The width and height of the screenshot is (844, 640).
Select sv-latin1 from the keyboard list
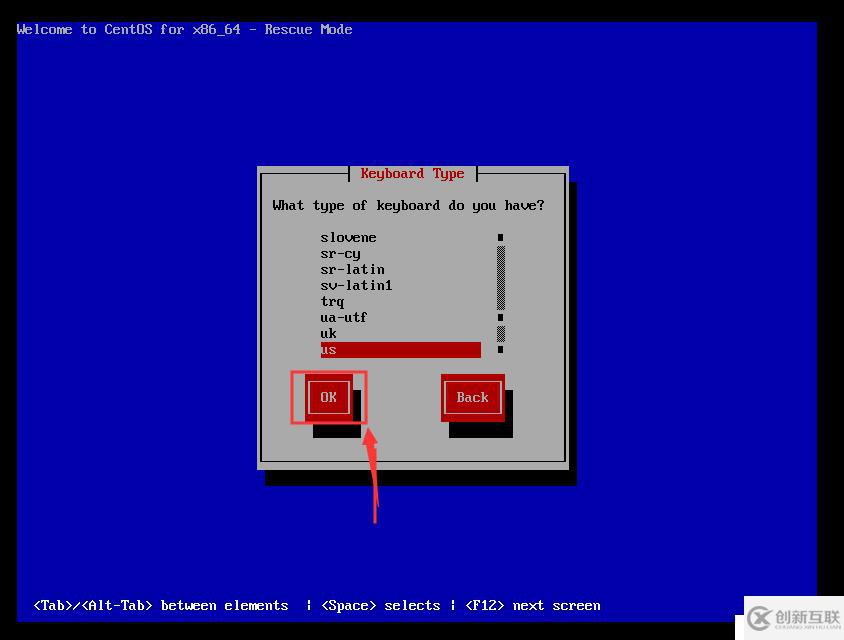click(356, 285)
